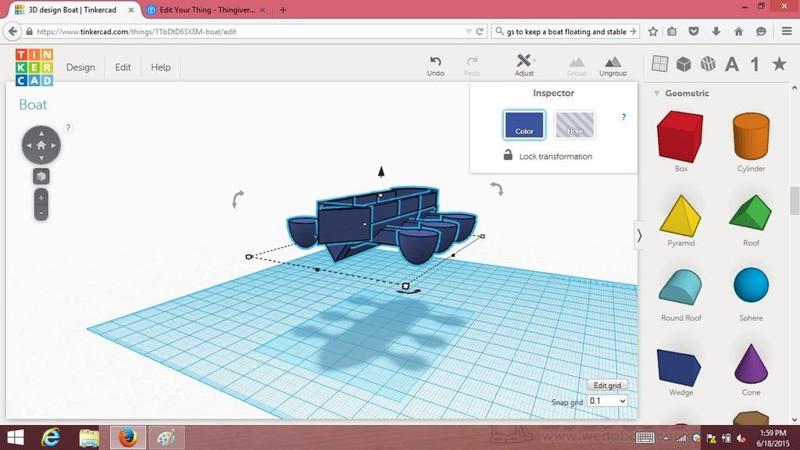Reload the Tinkercad page
This screenshot has height=450, width=800.
[479, 32]
